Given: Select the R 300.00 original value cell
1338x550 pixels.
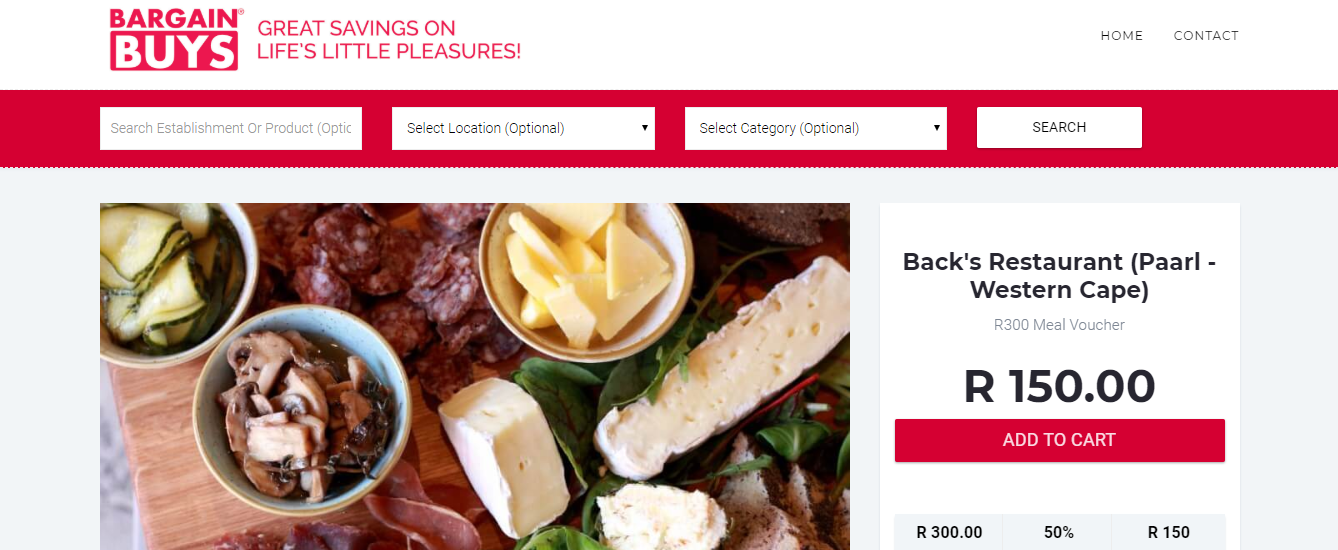Looking at the screenshot, I should pos(949,532).
